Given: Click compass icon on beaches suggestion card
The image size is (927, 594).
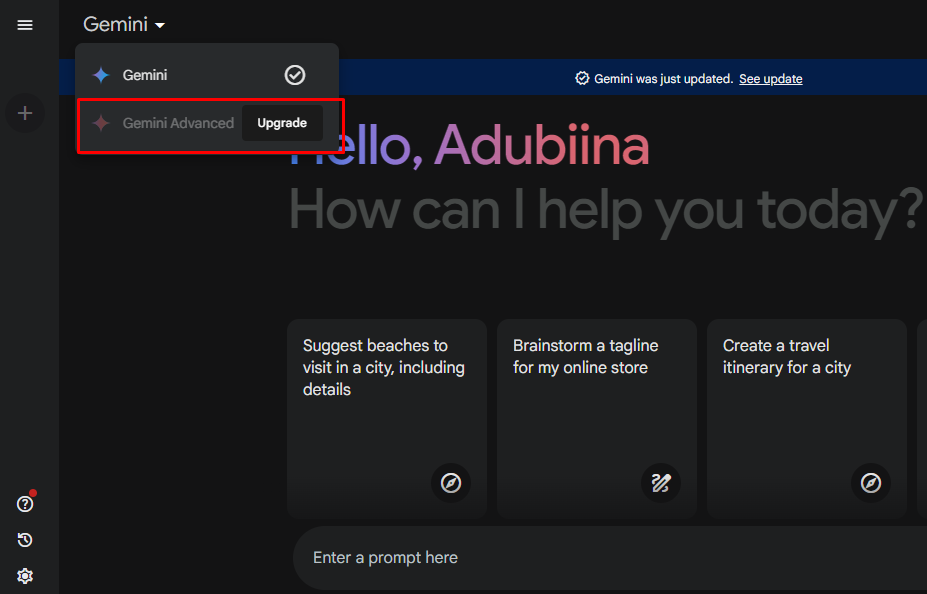Looking at the screenshot, I should tap(451, 483).
